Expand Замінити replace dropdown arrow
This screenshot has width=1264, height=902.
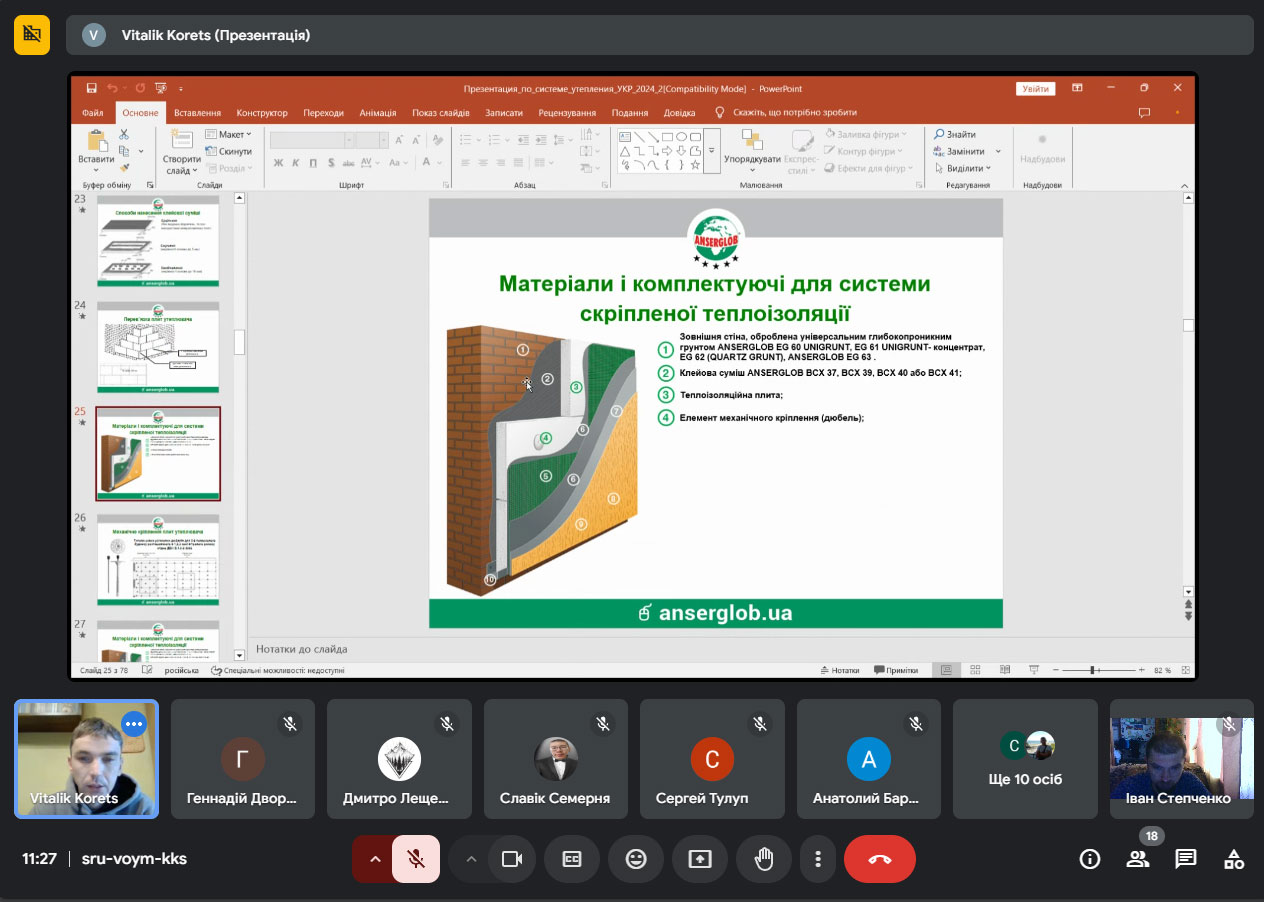coord(998,151)
